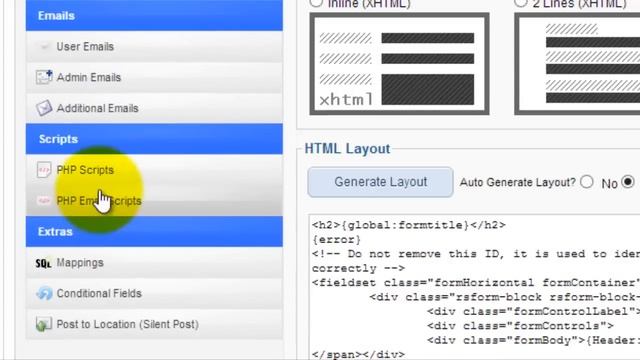Select the 2 Lines (XHTML) radio button
The height and width of the screenshot is (360, 640).
click(x=521, y=3)
